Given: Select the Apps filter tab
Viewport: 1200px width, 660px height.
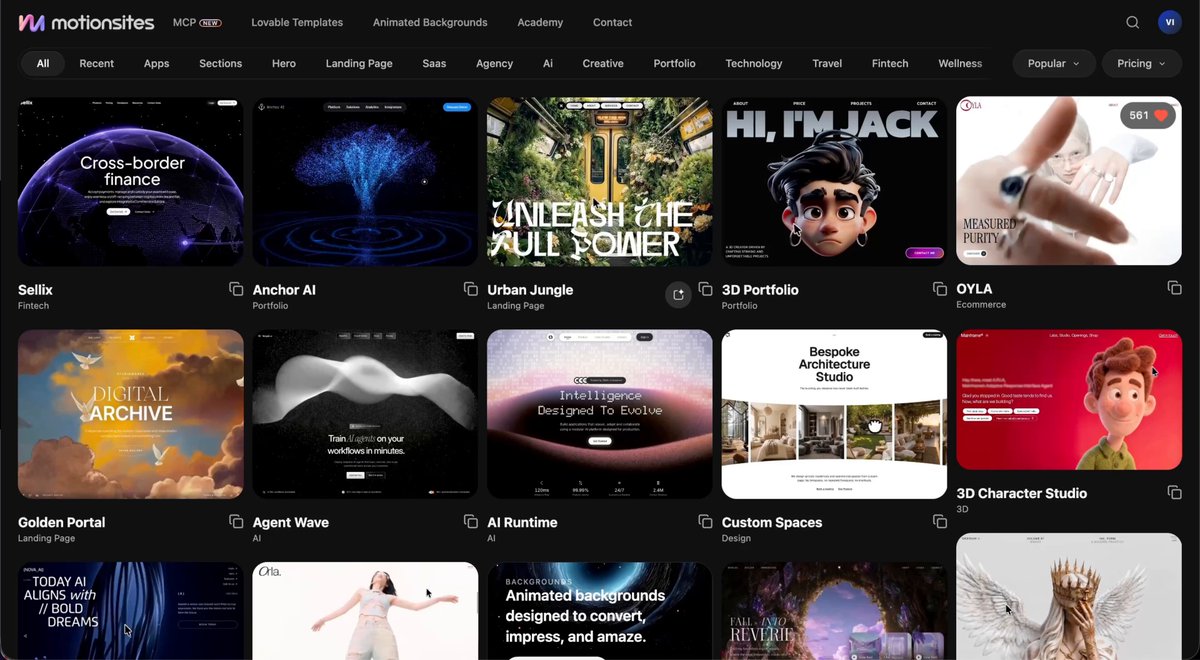Looking at the screenshot, I should pyautogui.click(x=157, y=63).
